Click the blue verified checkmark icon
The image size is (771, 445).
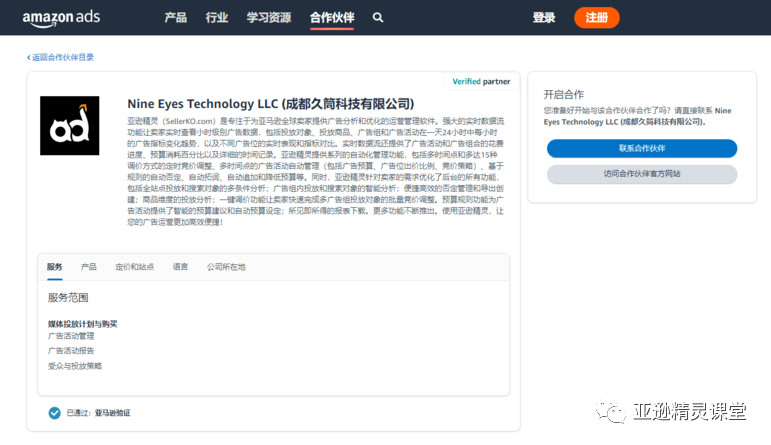[x=54, y=412]
